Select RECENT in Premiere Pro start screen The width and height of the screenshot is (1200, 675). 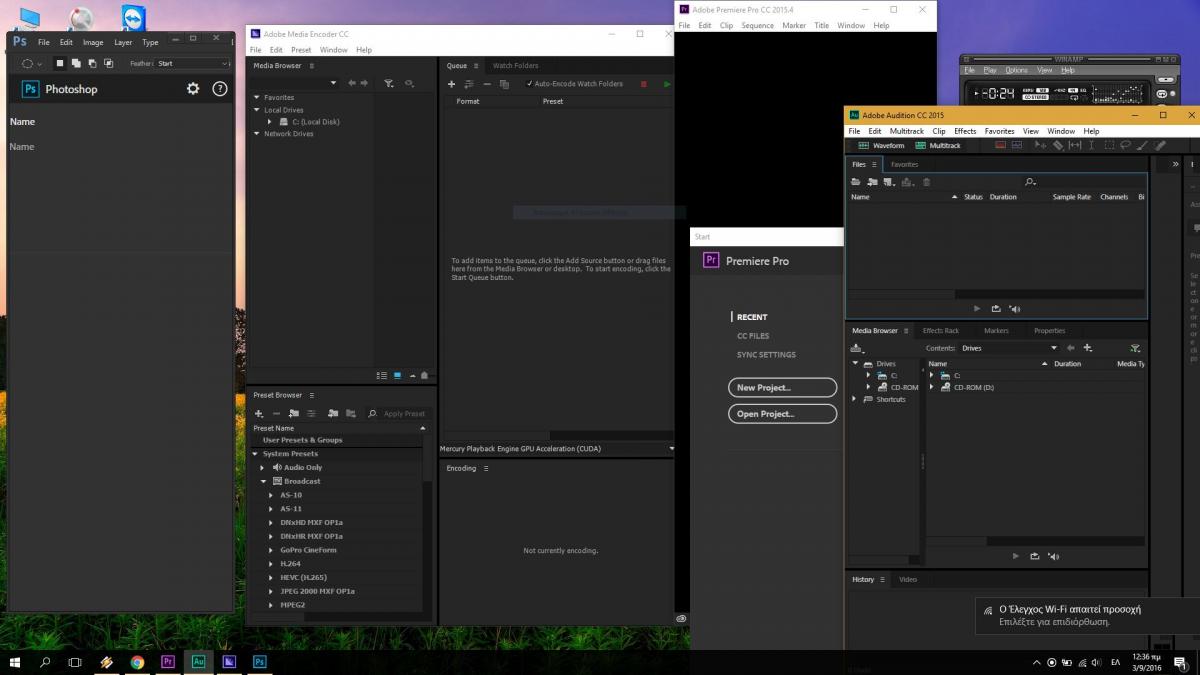(752, 317)
